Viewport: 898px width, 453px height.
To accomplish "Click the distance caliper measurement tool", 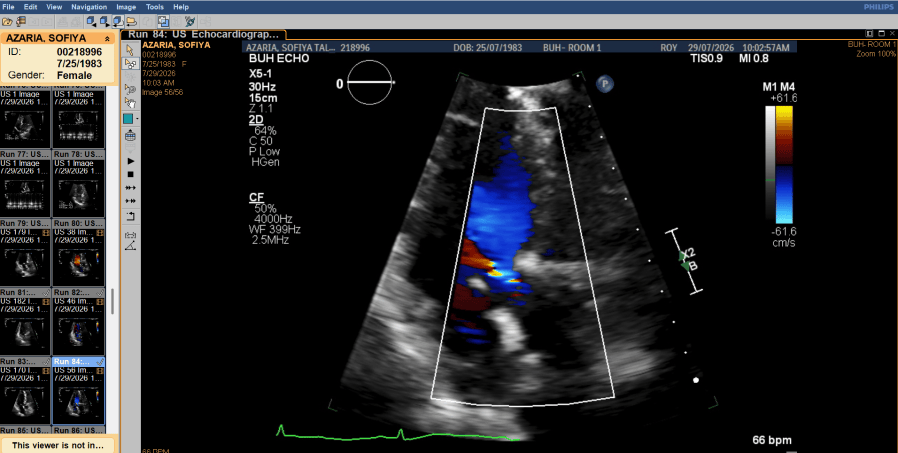I will coord(131,235).
